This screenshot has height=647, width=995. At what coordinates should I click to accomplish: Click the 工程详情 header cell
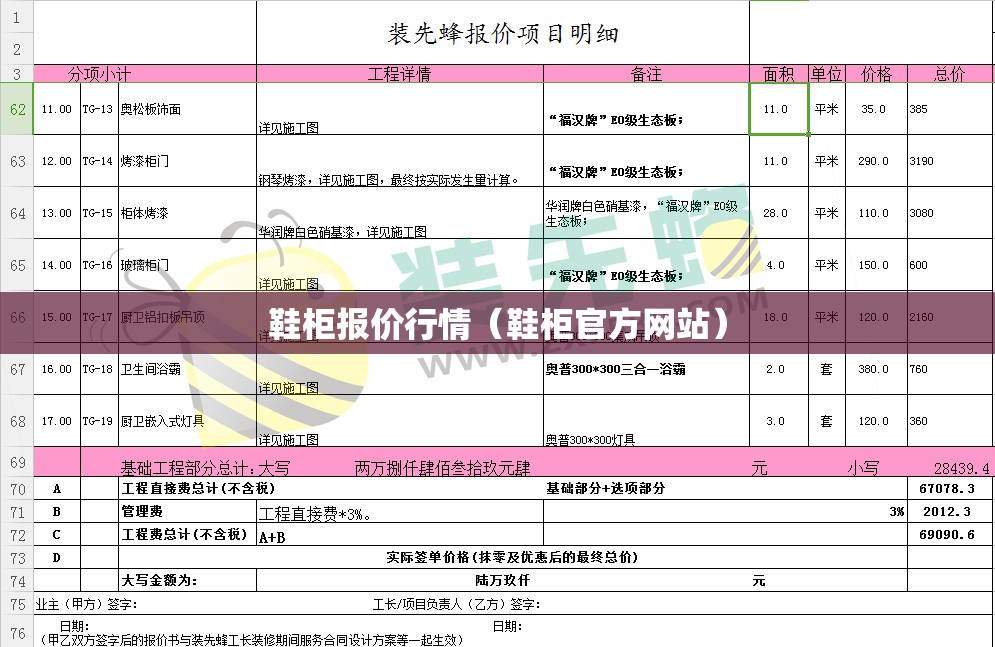click(x=400, y=74)
